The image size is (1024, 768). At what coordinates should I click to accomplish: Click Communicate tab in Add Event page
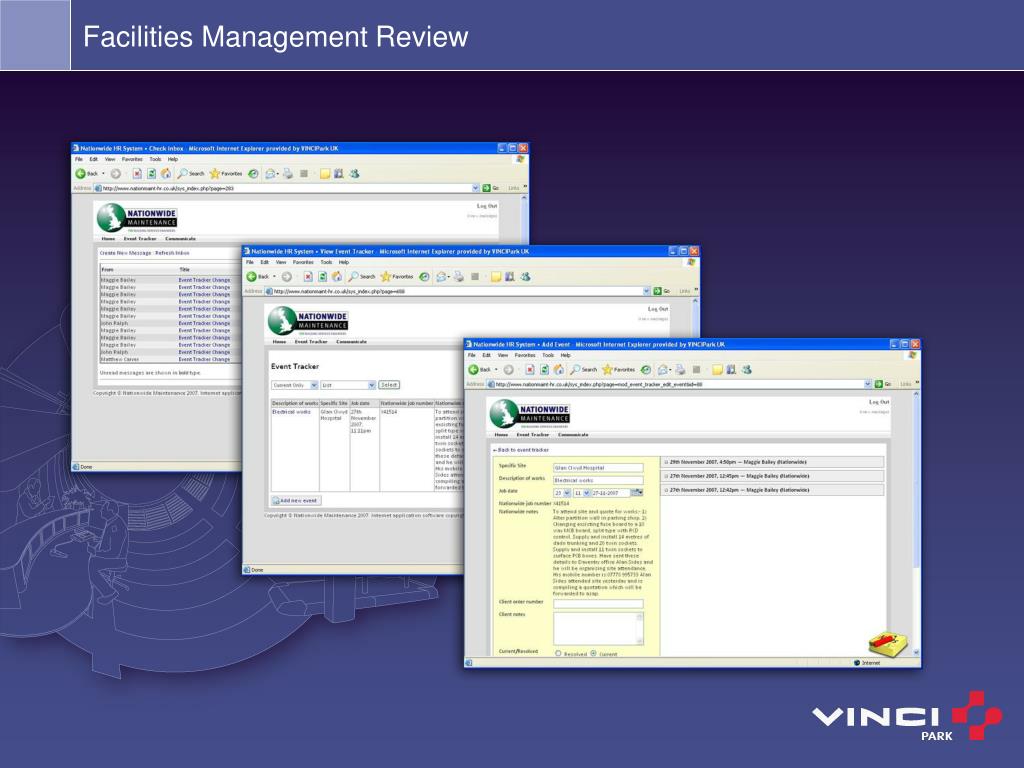[573, 434]
